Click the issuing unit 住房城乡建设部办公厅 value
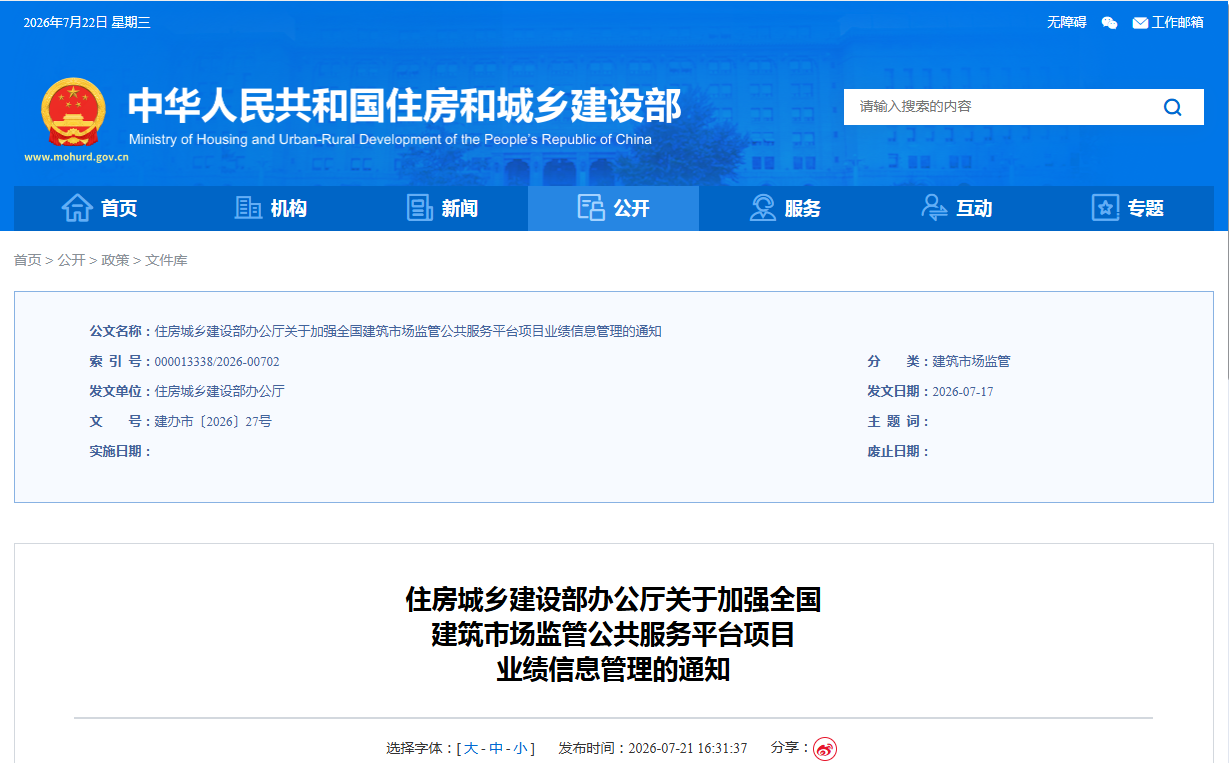1229x763 pixels. 219,392
